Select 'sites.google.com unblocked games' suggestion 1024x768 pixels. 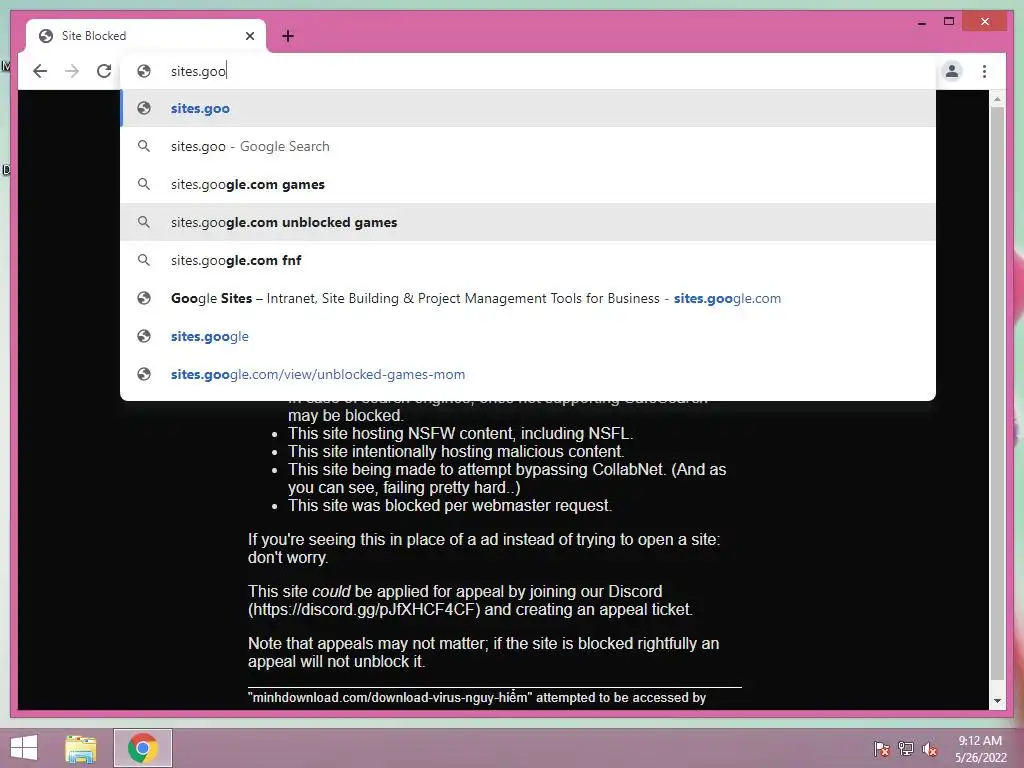pos(528,222)
